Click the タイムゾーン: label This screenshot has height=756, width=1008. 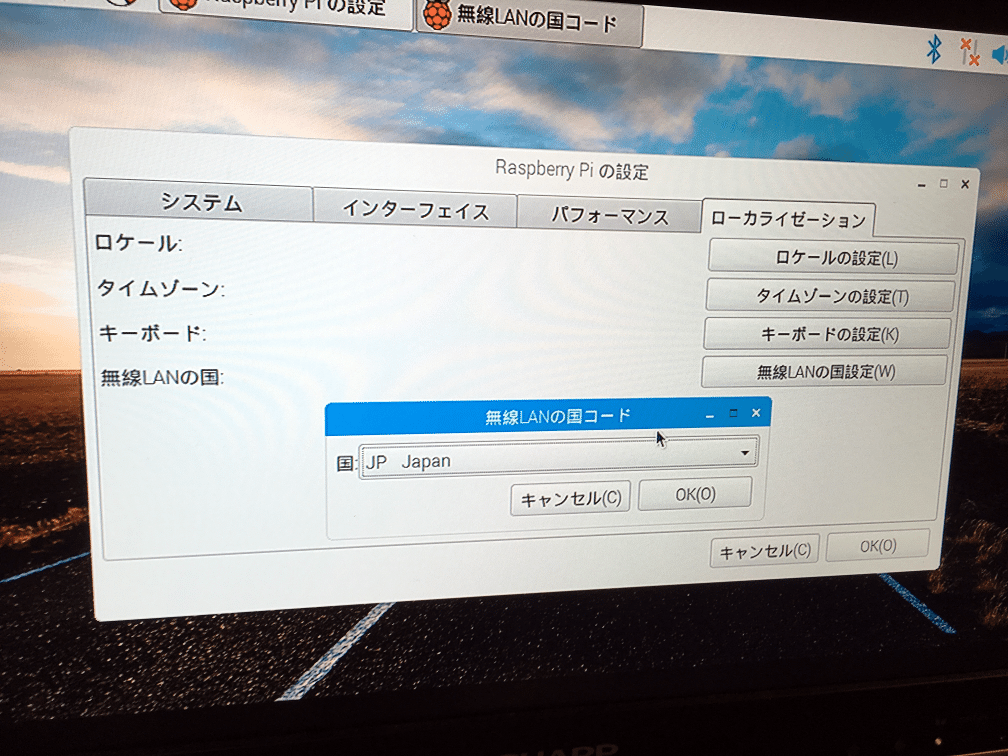pos(161,289)
